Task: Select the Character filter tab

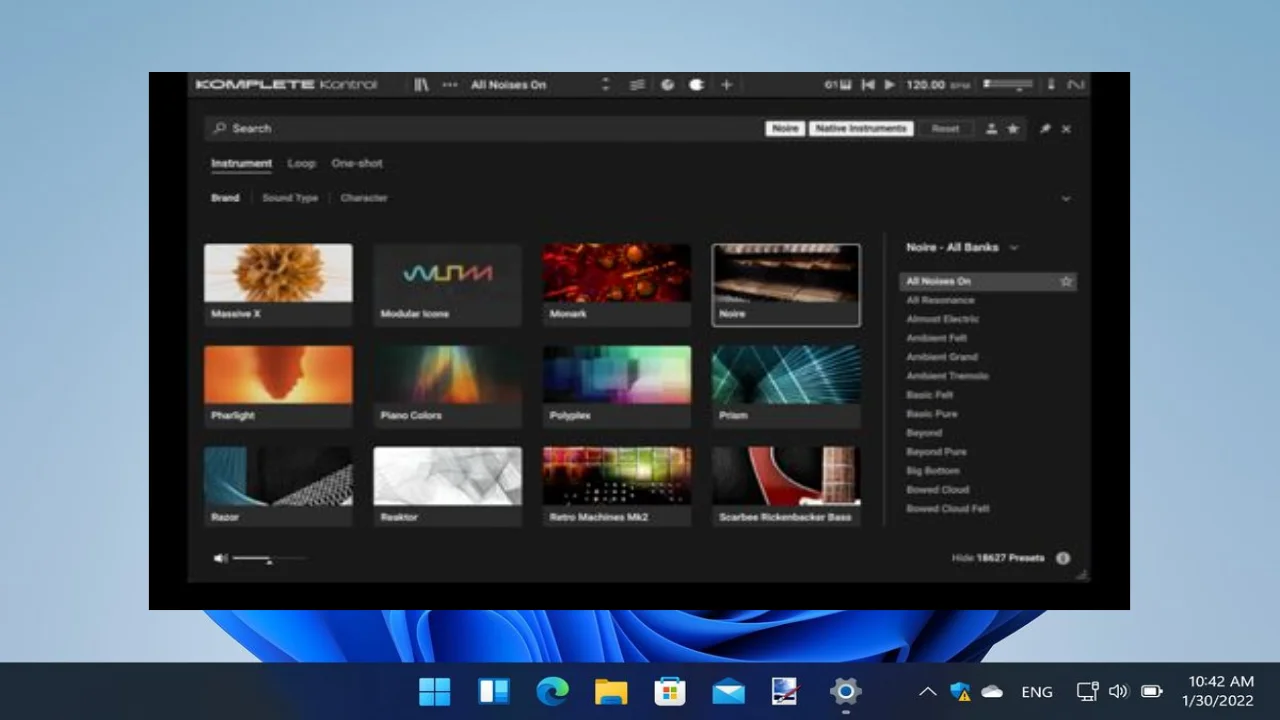Action: [x=364, y=198]
